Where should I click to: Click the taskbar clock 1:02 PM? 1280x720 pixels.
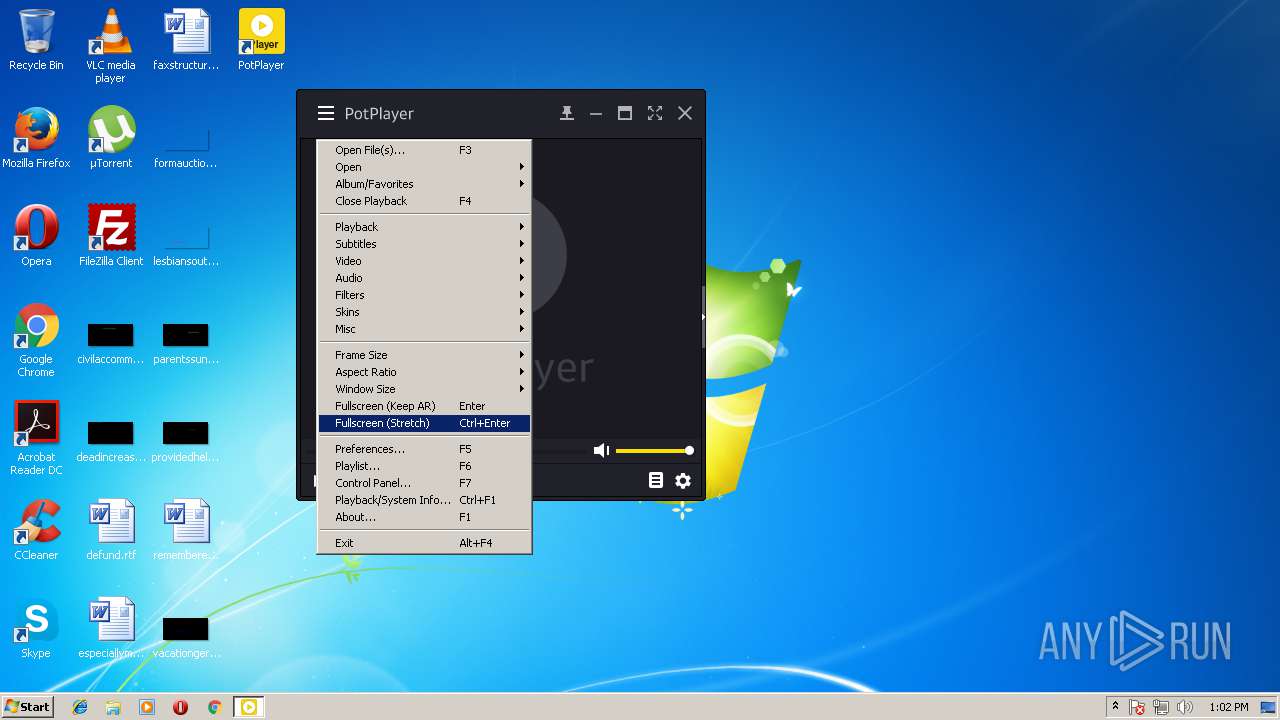coord(1228,707)
